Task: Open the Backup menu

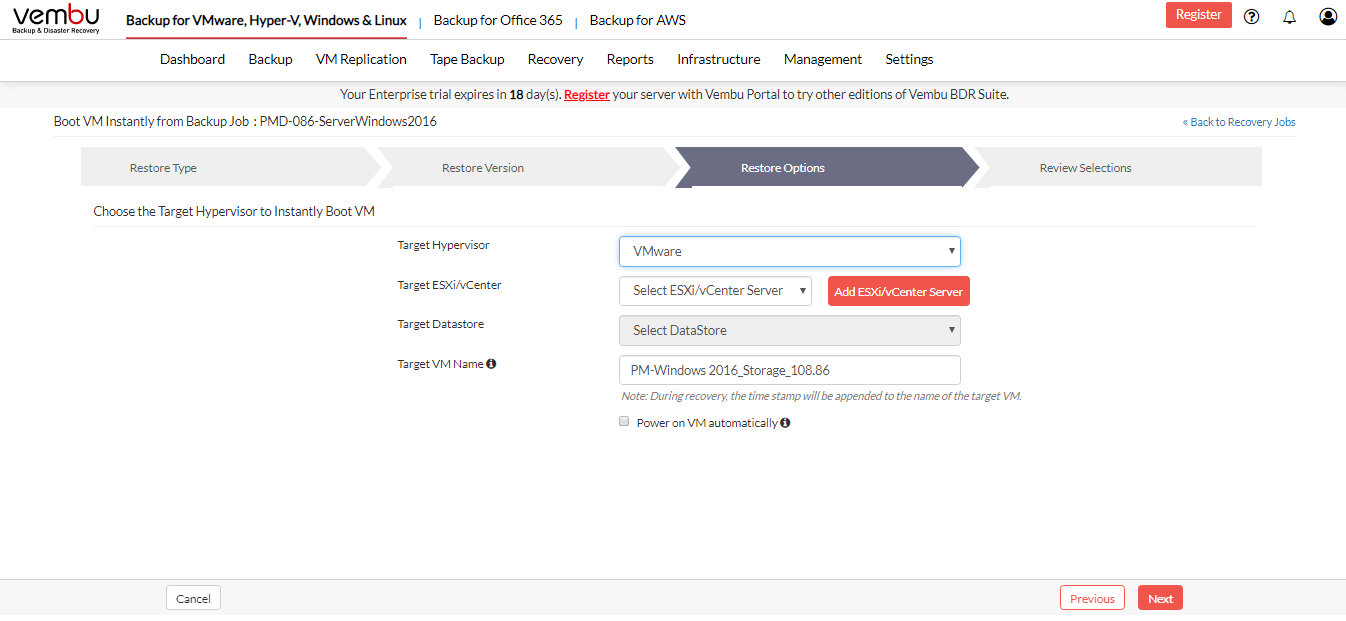Action: pos(270,59)
